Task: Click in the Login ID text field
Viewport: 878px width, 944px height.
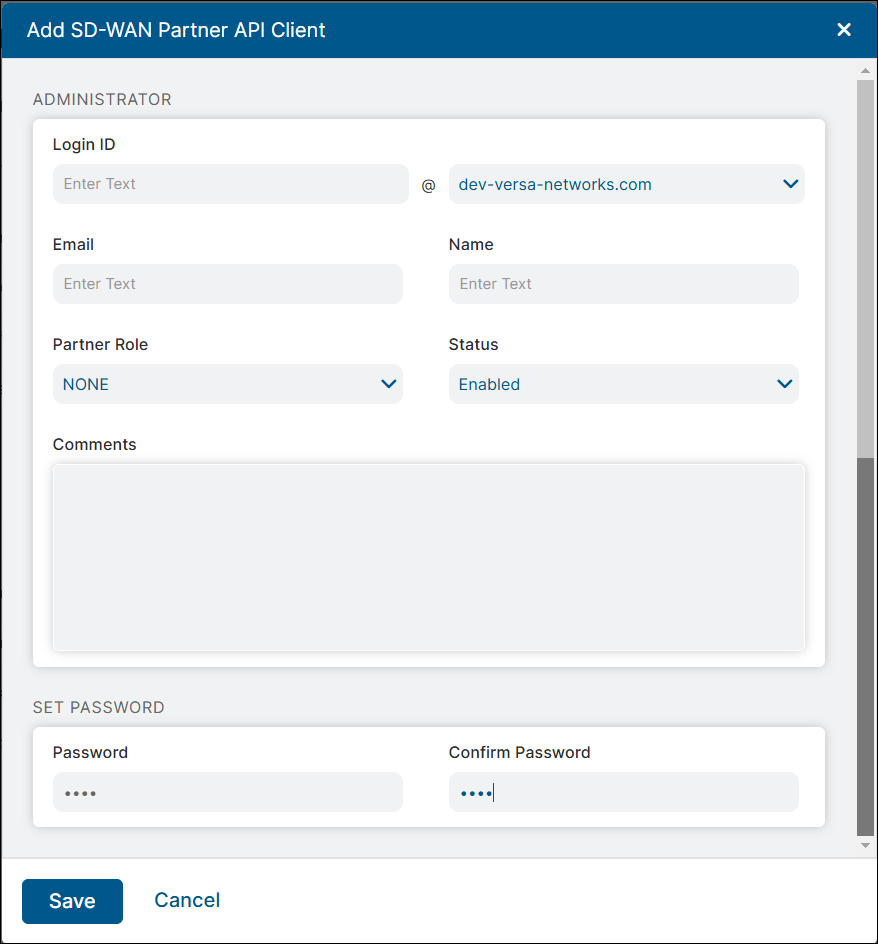Action: 230,184
